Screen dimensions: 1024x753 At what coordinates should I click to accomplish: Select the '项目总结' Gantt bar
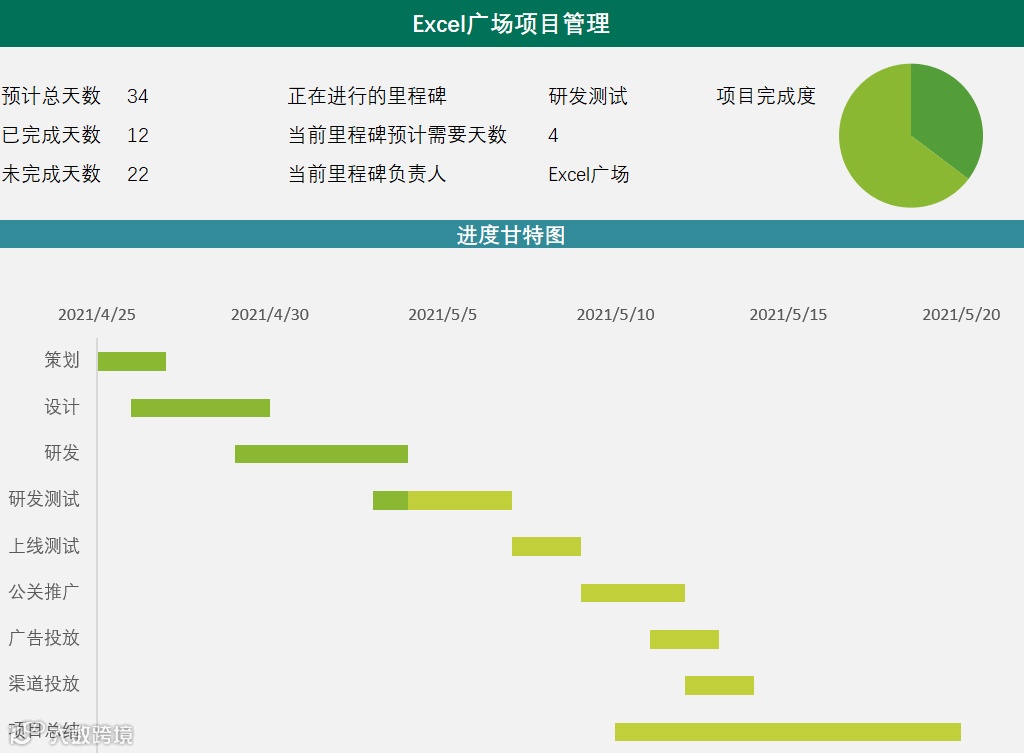(x=788, y=731)
